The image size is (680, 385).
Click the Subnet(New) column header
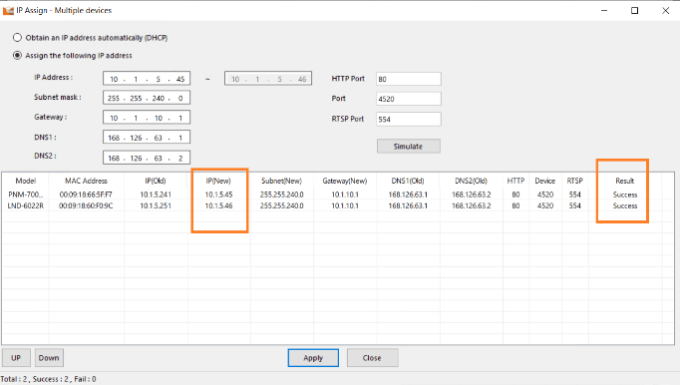(x=281, y=181)
